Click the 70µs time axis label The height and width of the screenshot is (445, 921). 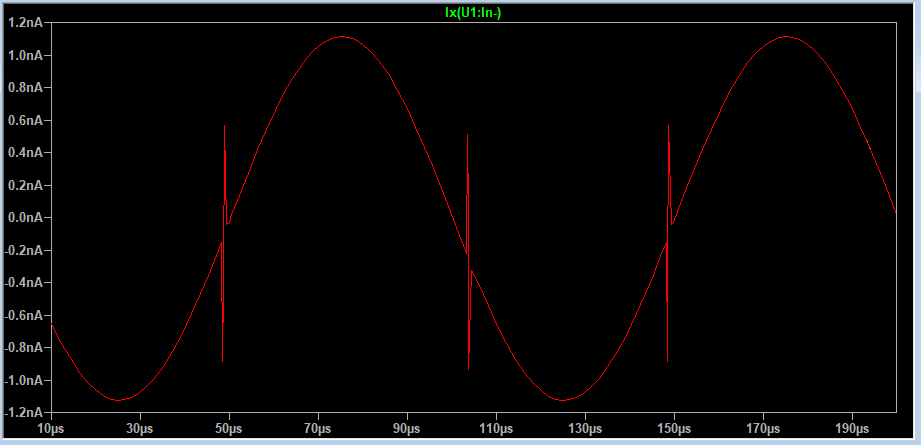tap(318, 430)
